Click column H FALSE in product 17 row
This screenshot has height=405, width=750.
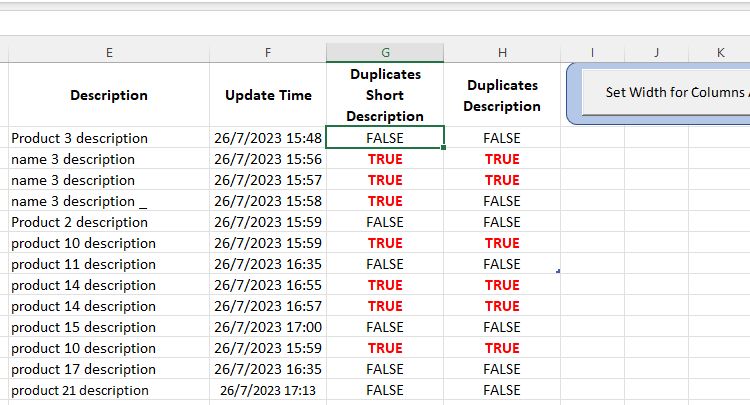(502, 369)
